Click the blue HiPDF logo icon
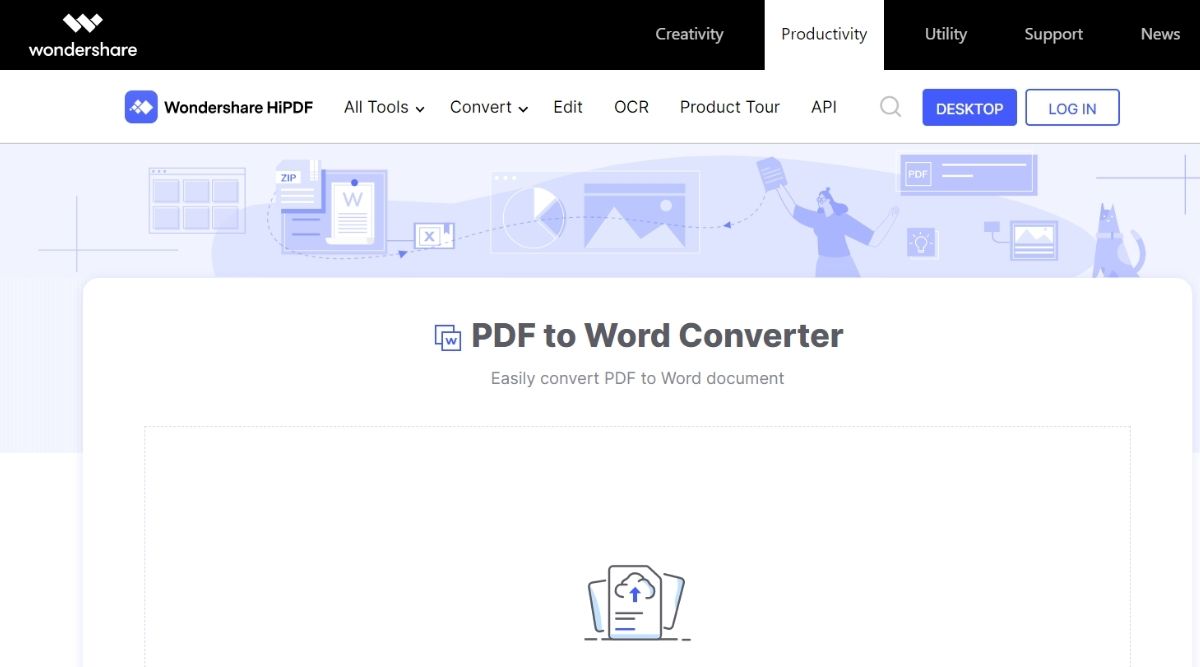The image size is (1200, 667). pos(141,107)
